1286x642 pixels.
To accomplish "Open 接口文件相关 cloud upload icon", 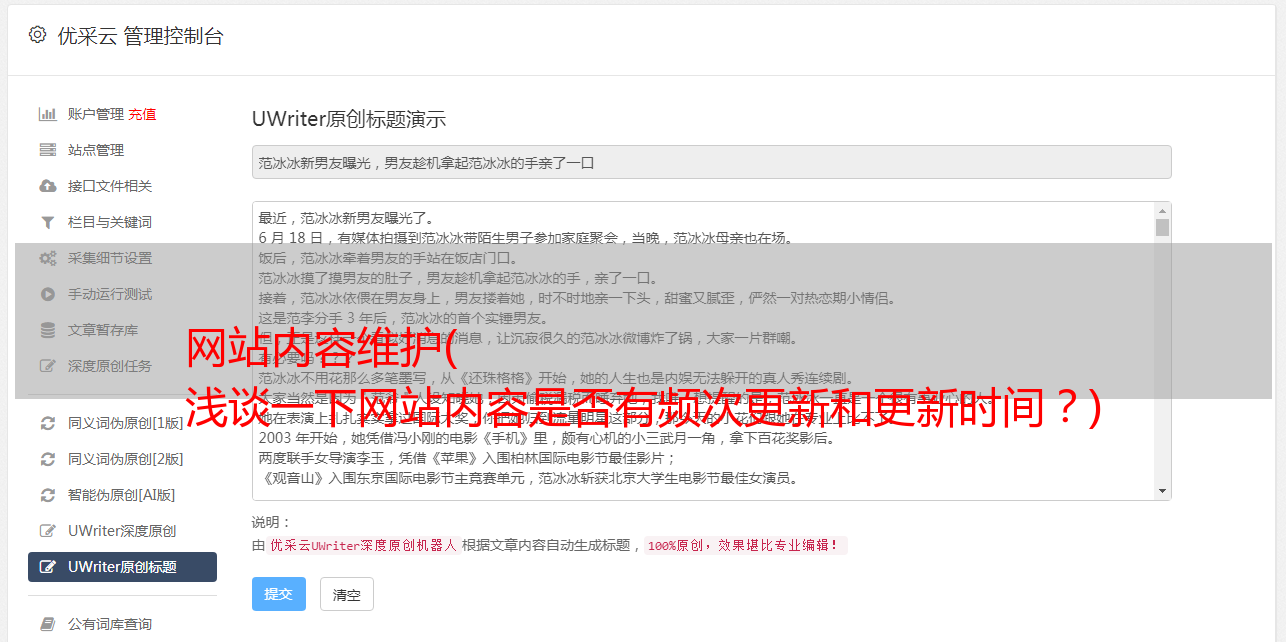I will point(47,186).
